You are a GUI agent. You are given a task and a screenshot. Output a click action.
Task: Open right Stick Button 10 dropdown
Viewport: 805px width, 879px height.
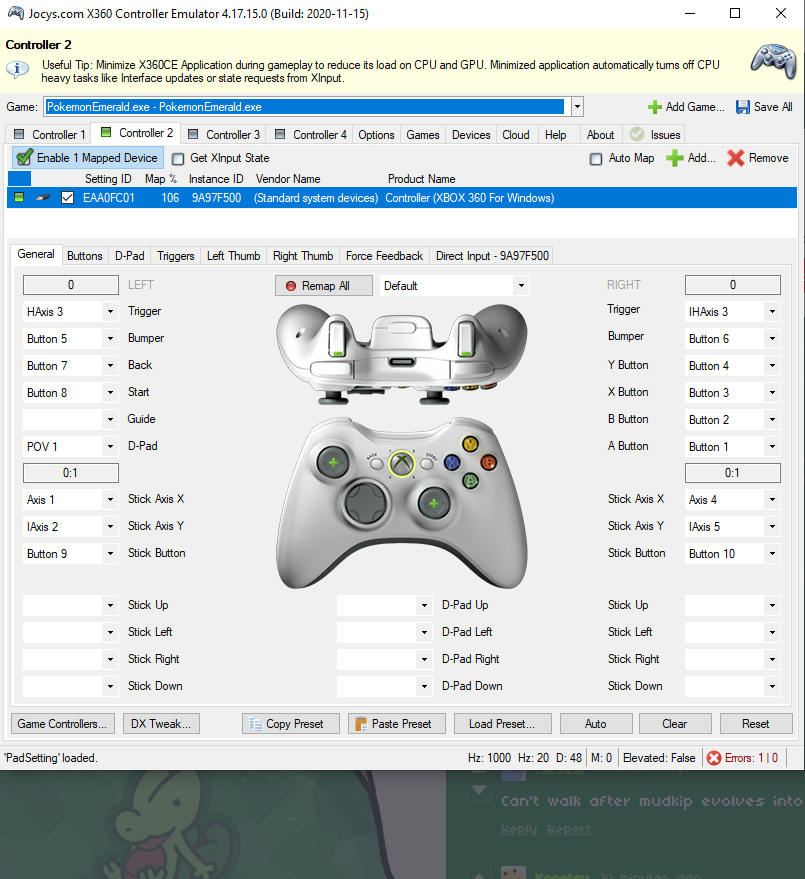click(772, 554)
